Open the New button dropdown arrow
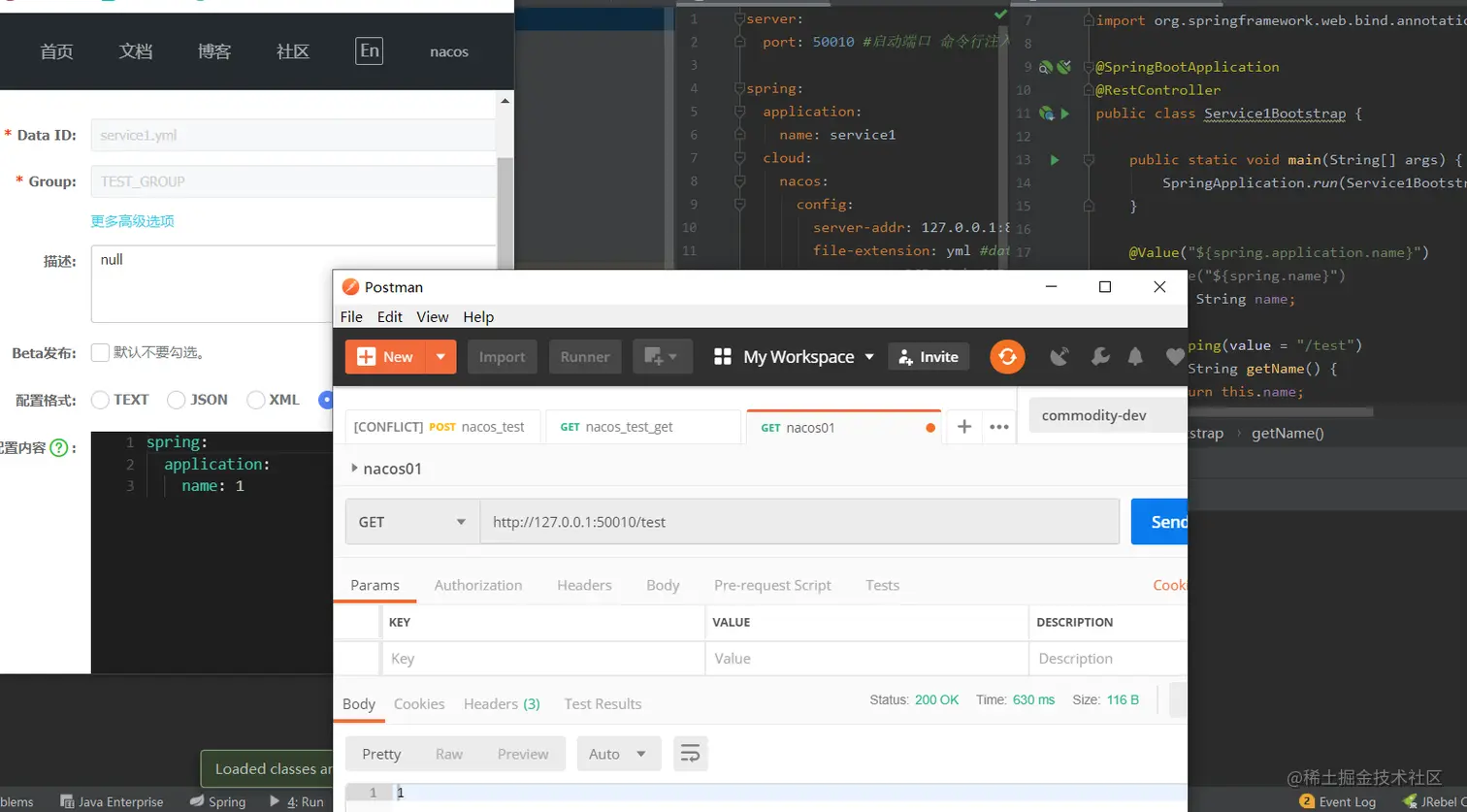The width and height of the screenshot is (1467, 812). coord(440,357)
